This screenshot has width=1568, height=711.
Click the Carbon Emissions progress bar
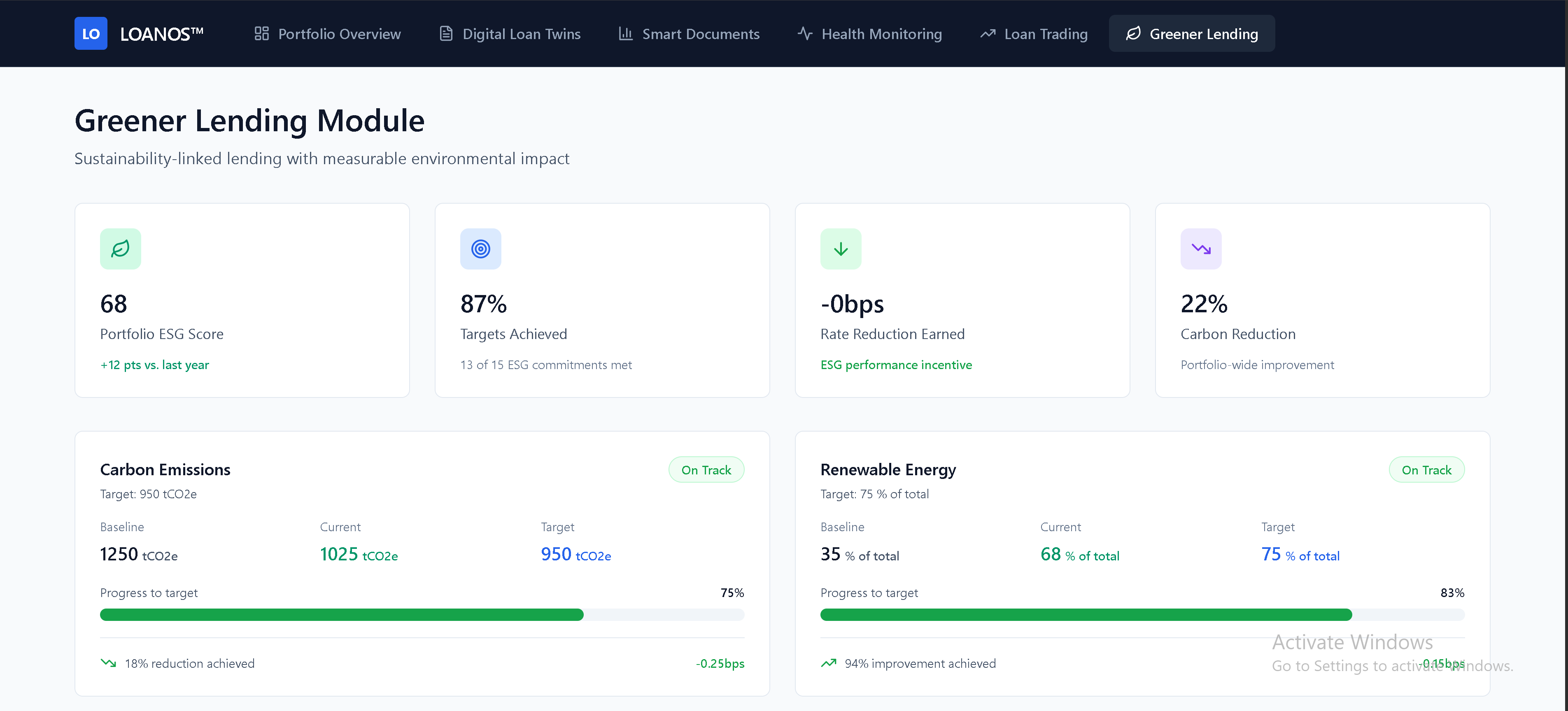(x=422, y=614)
